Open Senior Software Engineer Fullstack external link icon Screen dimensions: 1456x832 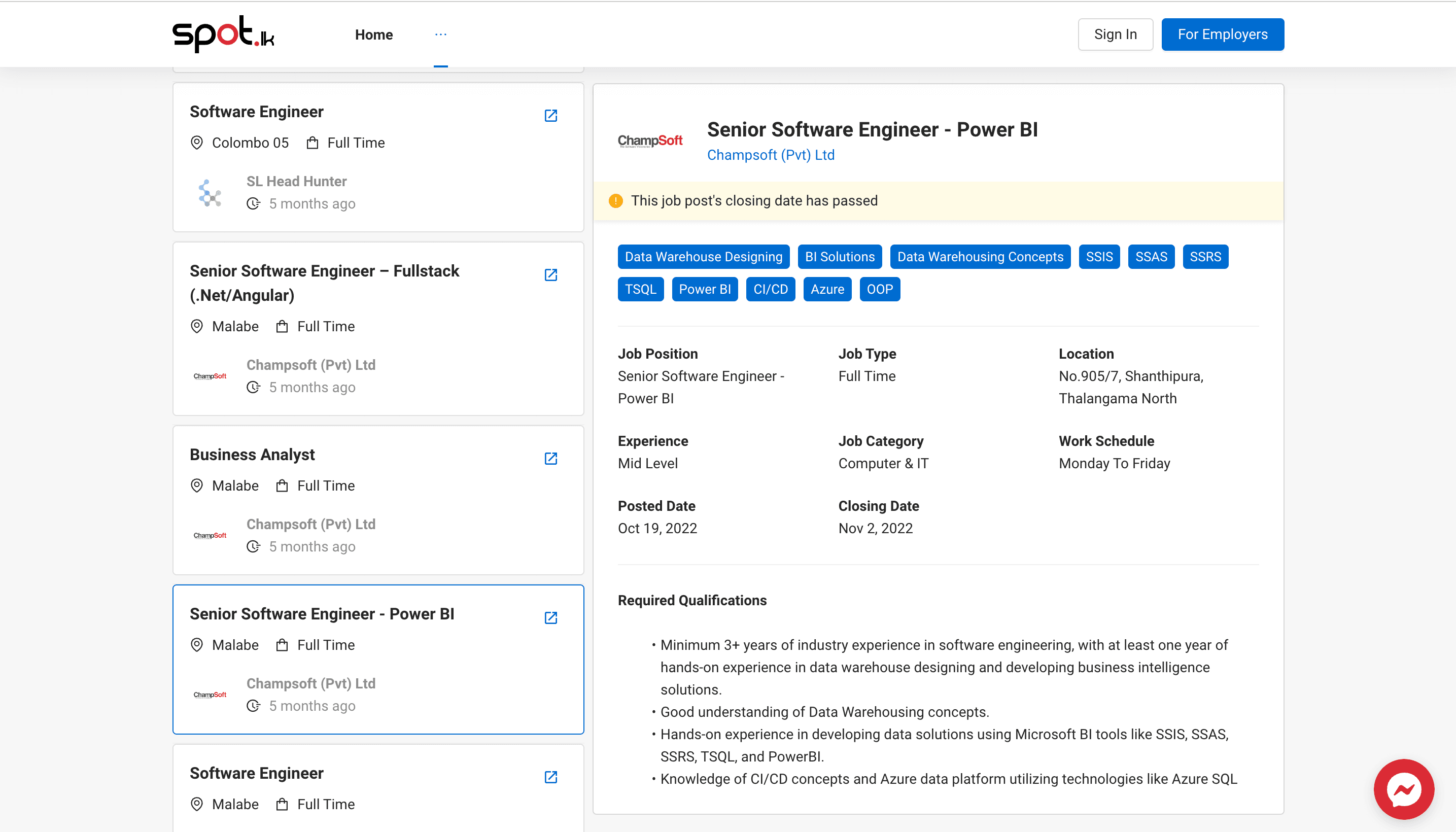pyautogui.click(x=550, y=275)
